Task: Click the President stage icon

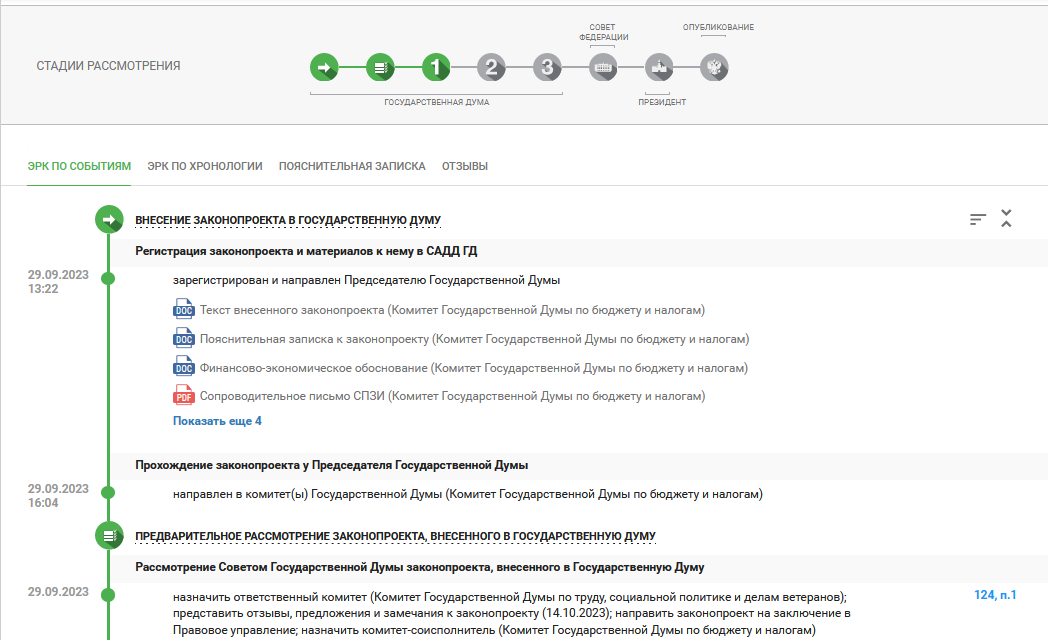Action: (659, 67)
